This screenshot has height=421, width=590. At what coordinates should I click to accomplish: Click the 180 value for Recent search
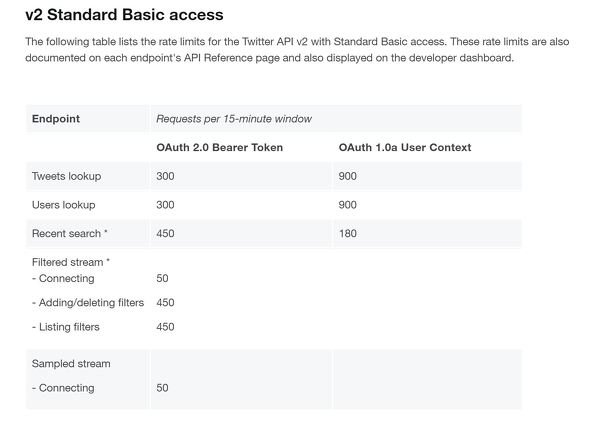coord(347,233)
